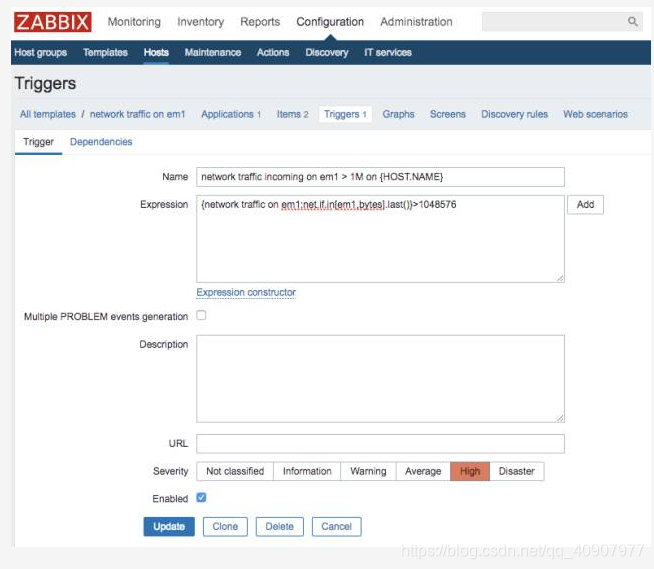Click into the trigger Name field
Screen dimensions: 654x569
380,177
